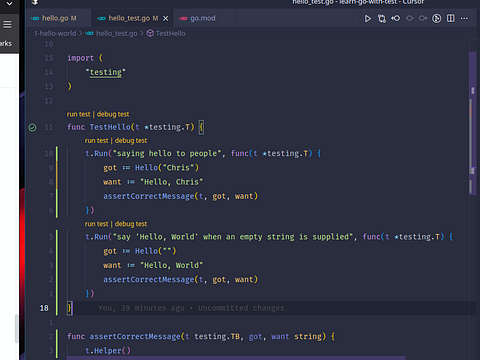This screenshot has width=480, height=360.
Task: Click the toggle blame diamond icon
Action: pyautogui.click(x=409, y=18)
